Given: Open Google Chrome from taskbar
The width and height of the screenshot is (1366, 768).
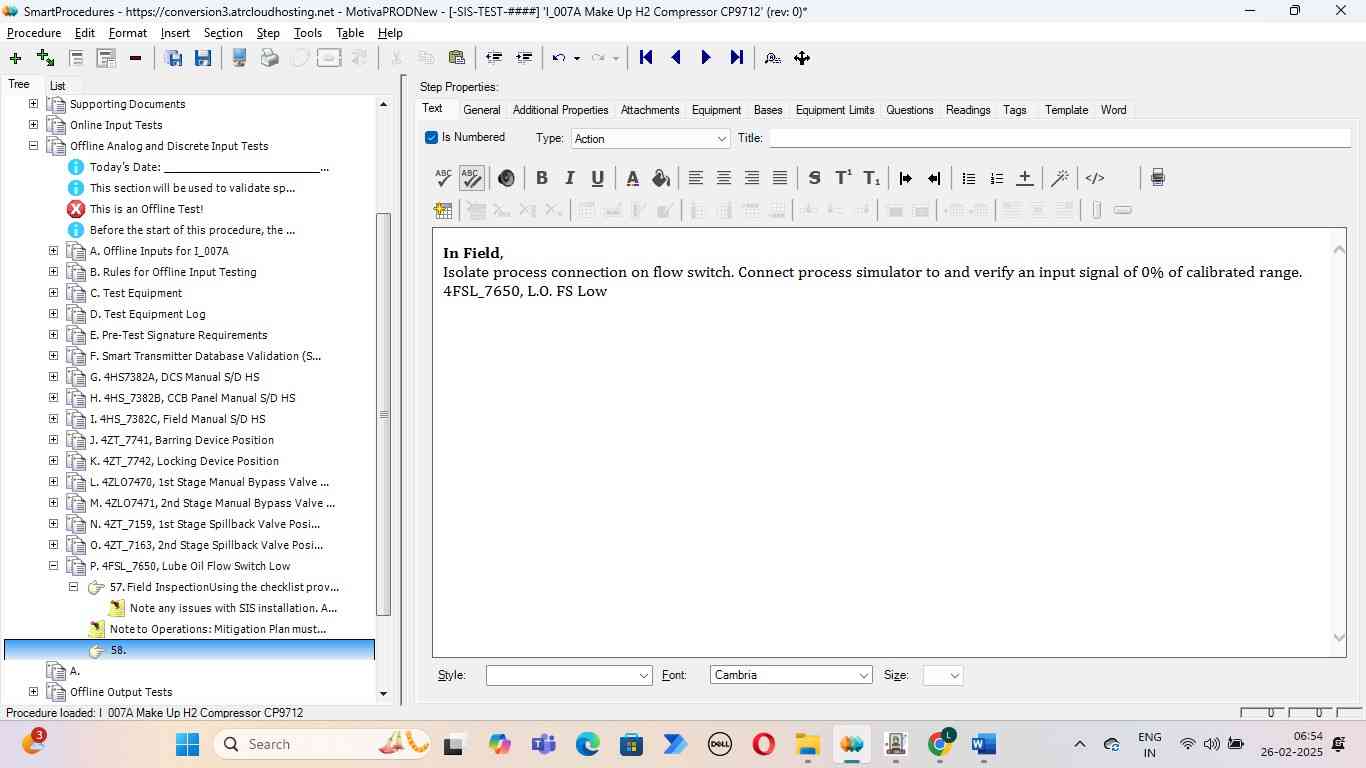Looking at the screenshot, I should pyautogui.click(x=940, y=744).
